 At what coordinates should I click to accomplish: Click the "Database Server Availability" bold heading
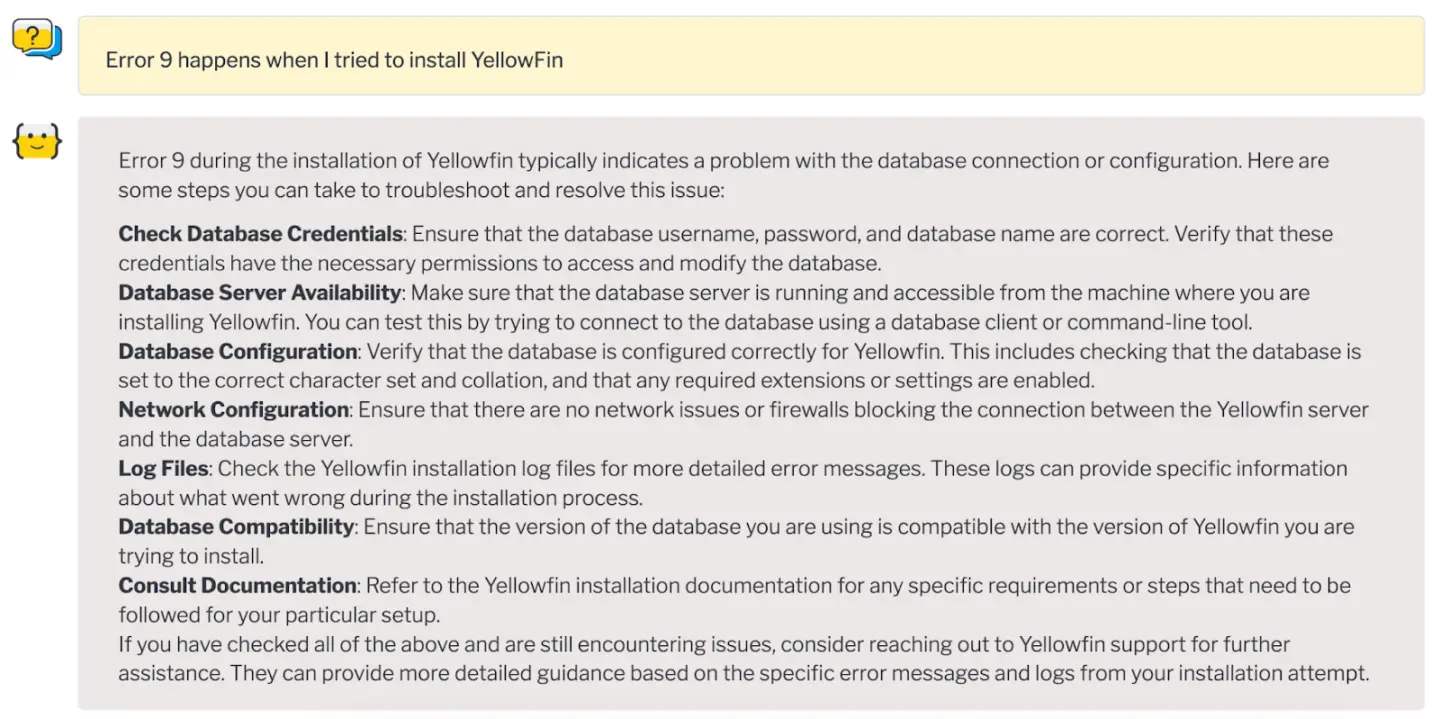click(260, 293)
